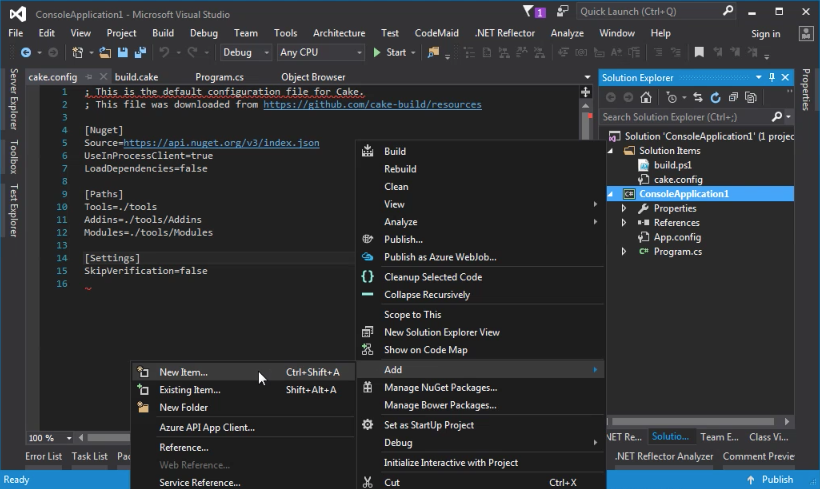
Task: Pin the cake.config tab
Action: 89,77
